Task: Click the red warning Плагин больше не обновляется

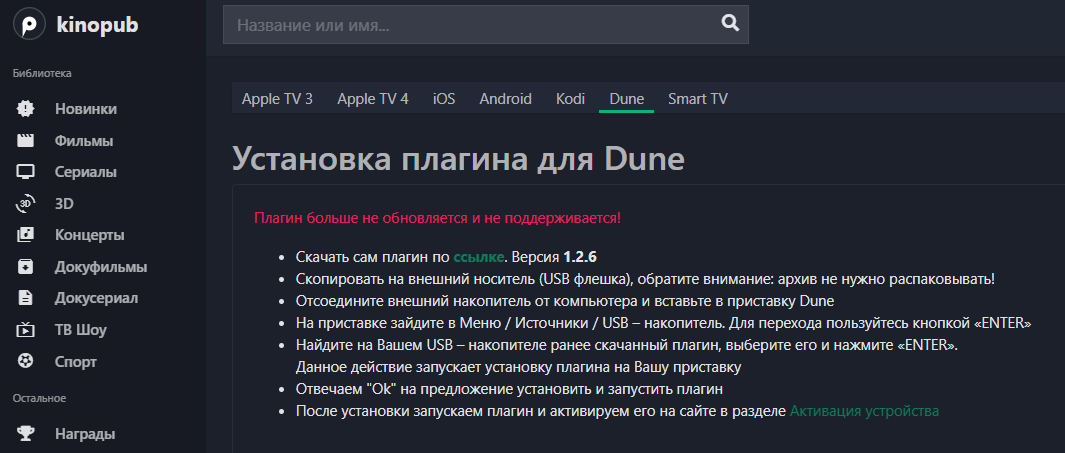Action: pos(437,218)
